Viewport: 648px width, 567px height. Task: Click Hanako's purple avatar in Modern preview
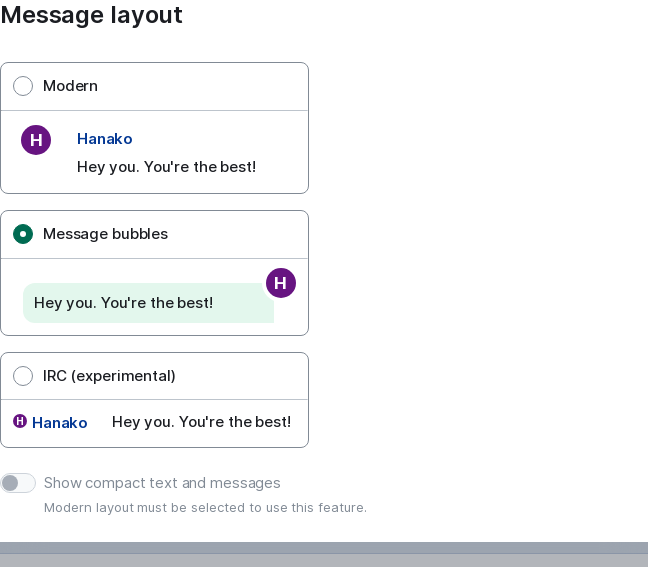pos(36,140)
